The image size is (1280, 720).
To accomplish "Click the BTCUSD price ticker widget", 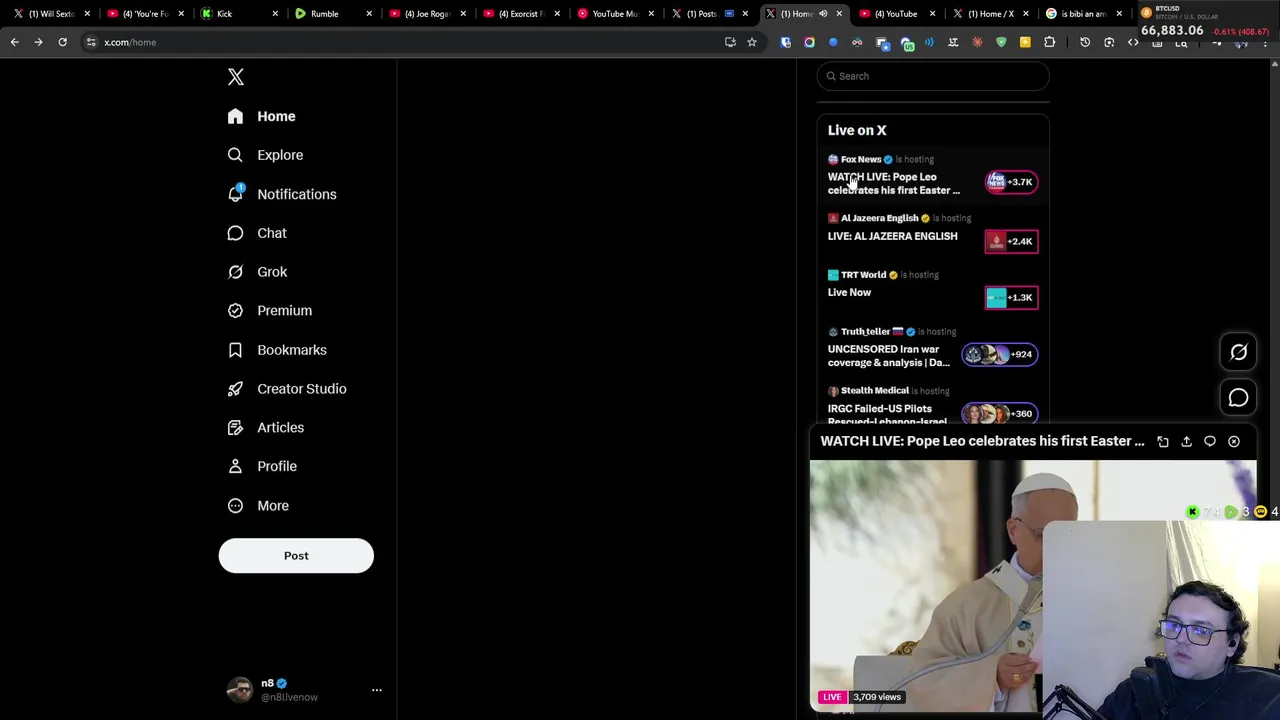I will [1204, 20].
